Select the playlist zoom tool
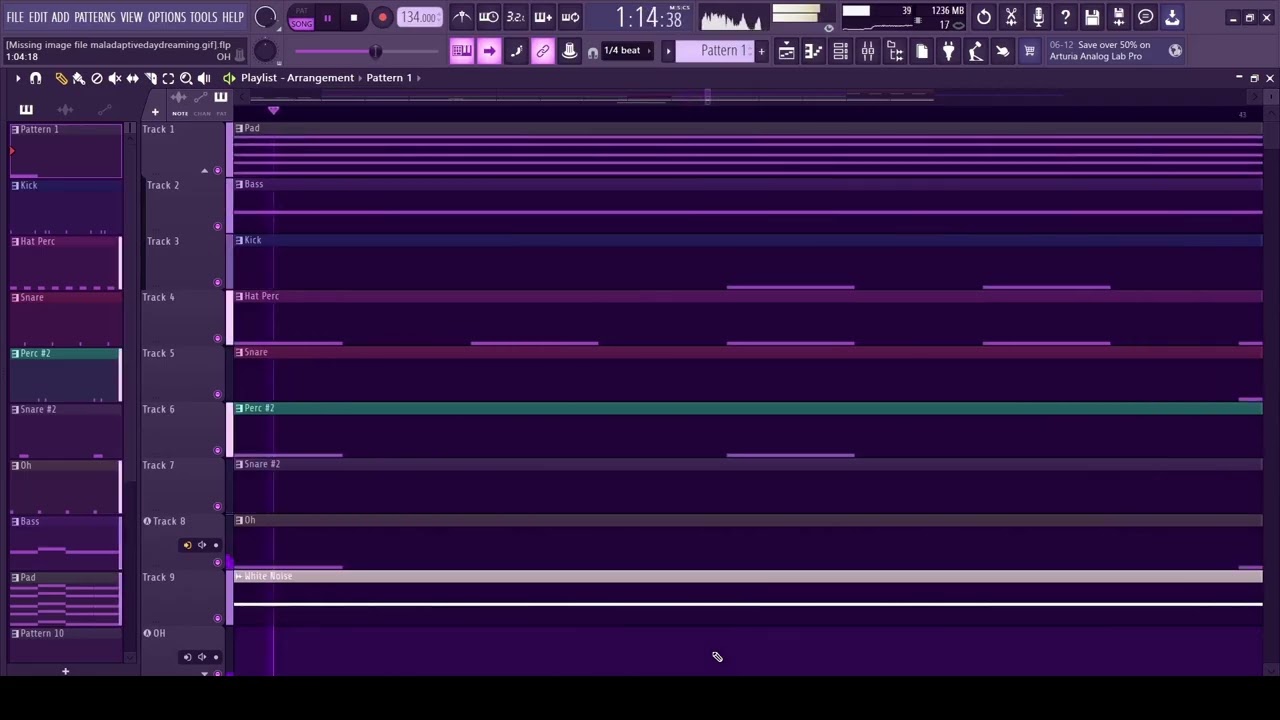Viewport: 1280px width, 720px height. pos(187,78)
